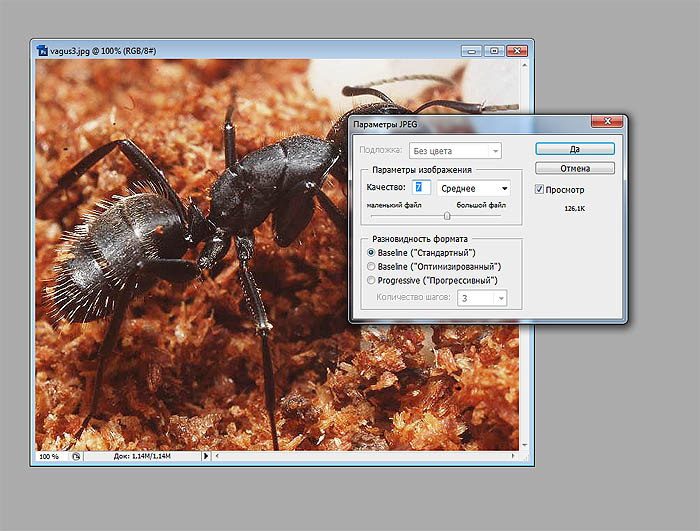
Task: Open the Среднее quality preset dropdown
Action: pos(475,187)
